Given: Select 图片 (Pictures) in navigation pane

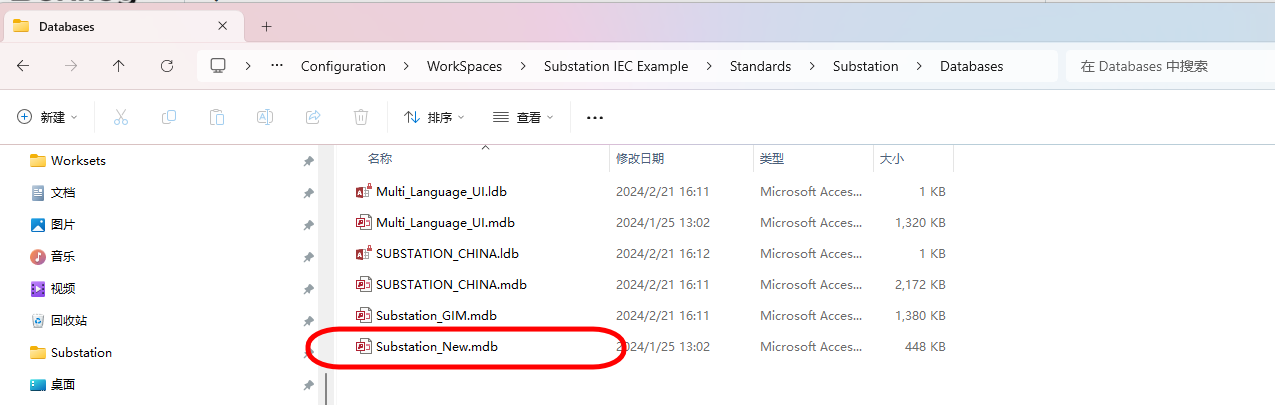Looking at the screenshot, I should click(63, 225).
